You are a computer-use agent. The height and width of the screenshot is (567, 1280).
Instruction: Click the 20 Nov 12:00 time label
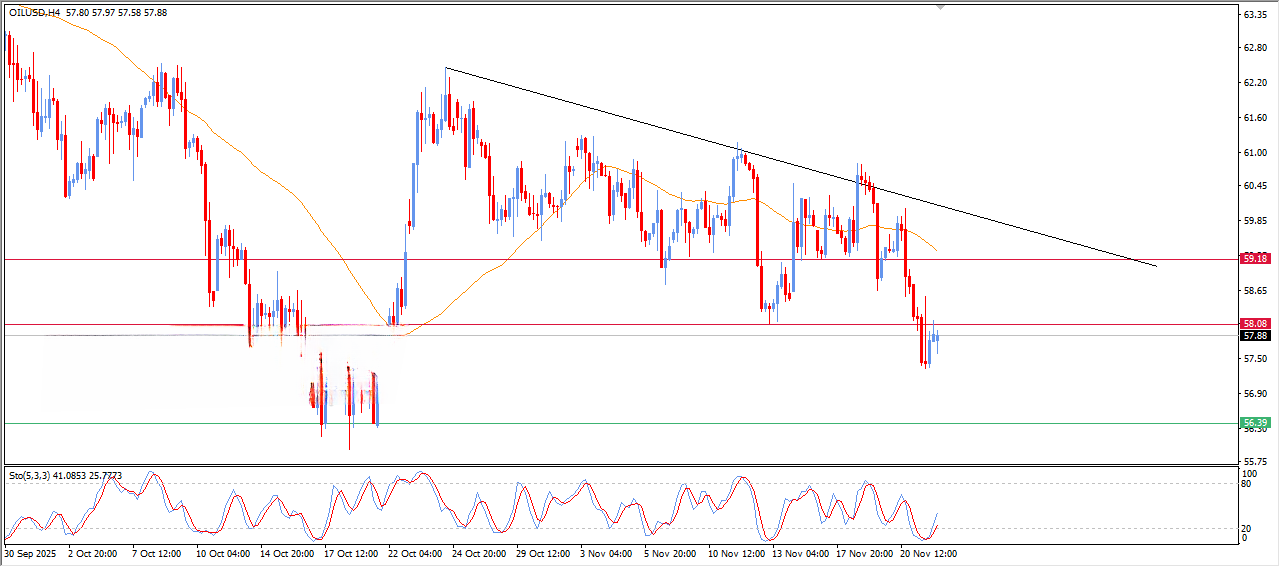pos(928,552)
